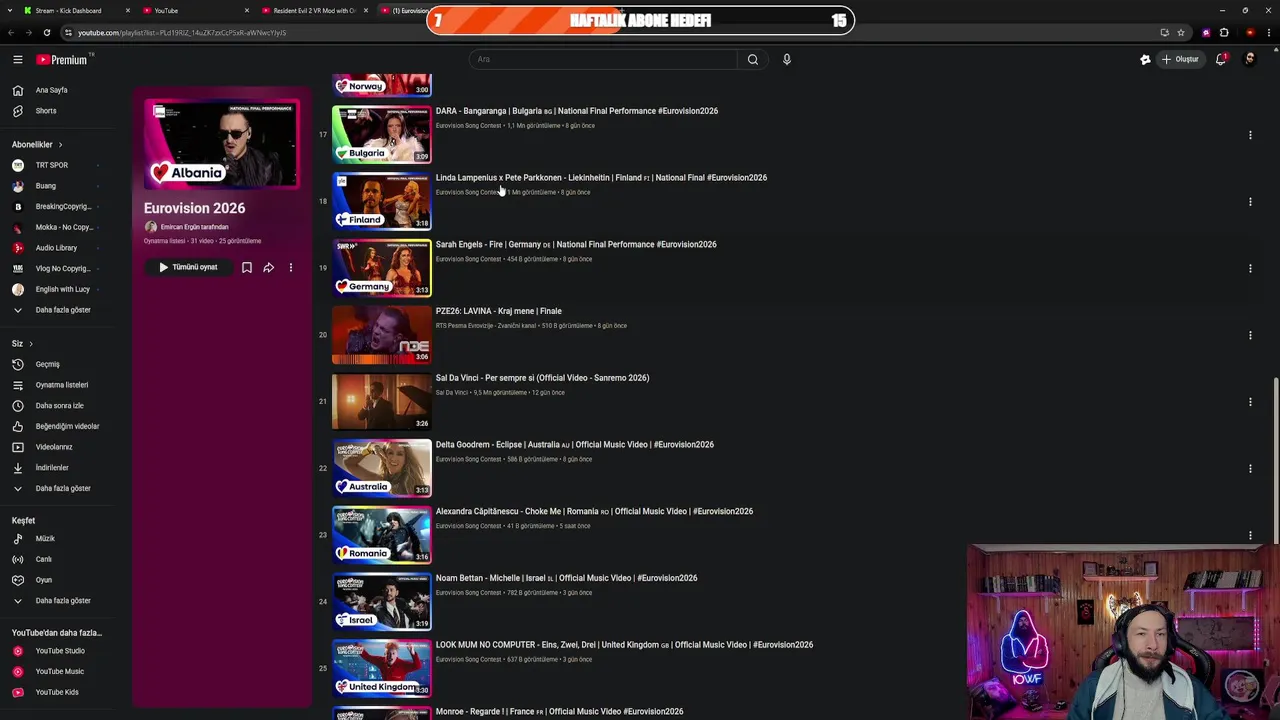This screenshot has width=1280, height=720.
Task: Click the Oluştur create button
Action: point(1179,59)
